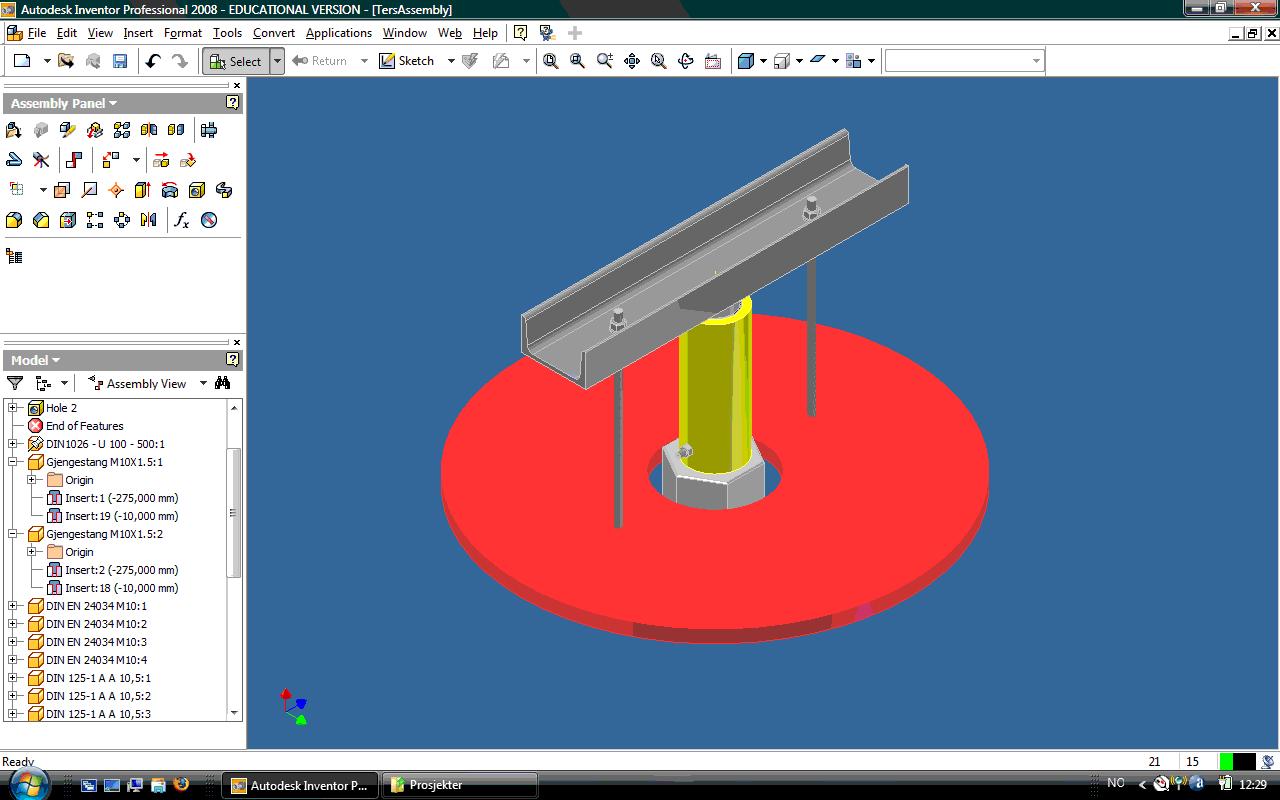Click the Undo arrow icon

pyautogui.click(x=153, y=61)
